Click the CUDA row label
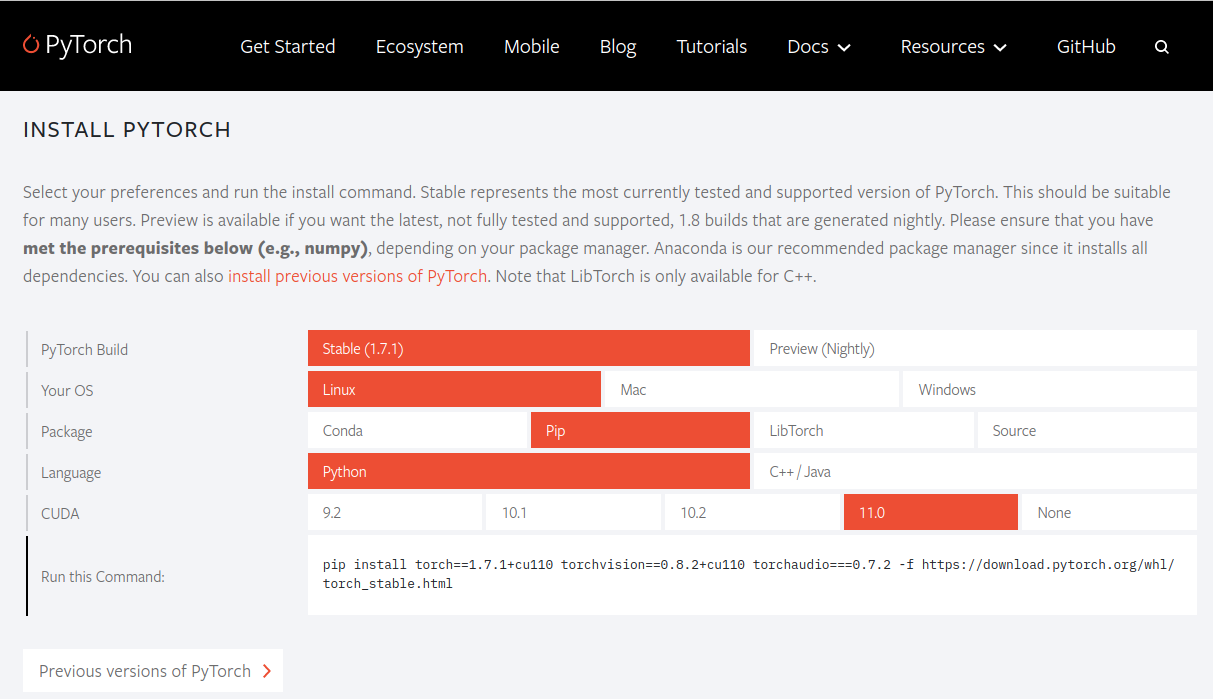 point(60,514)
